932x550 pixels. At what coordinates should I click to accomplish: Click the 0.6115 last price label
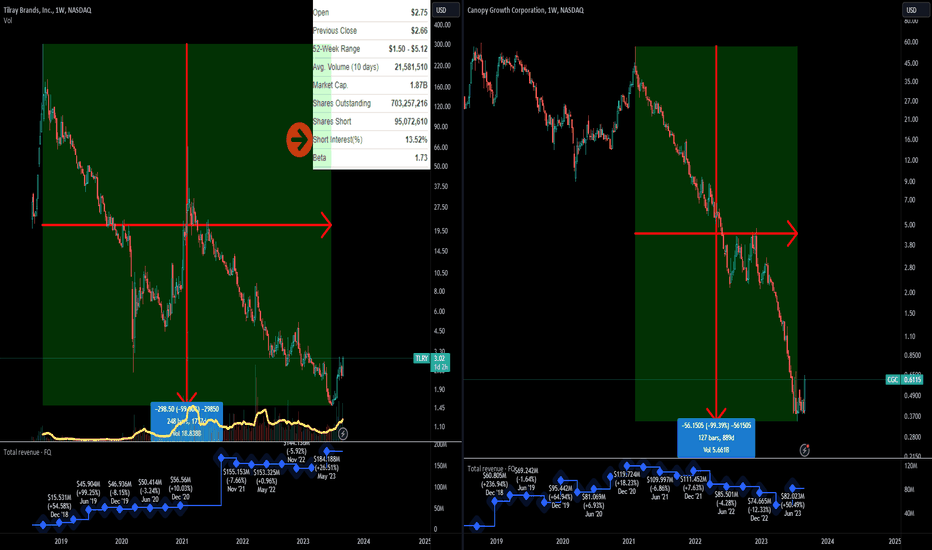(x=912, y=379)
